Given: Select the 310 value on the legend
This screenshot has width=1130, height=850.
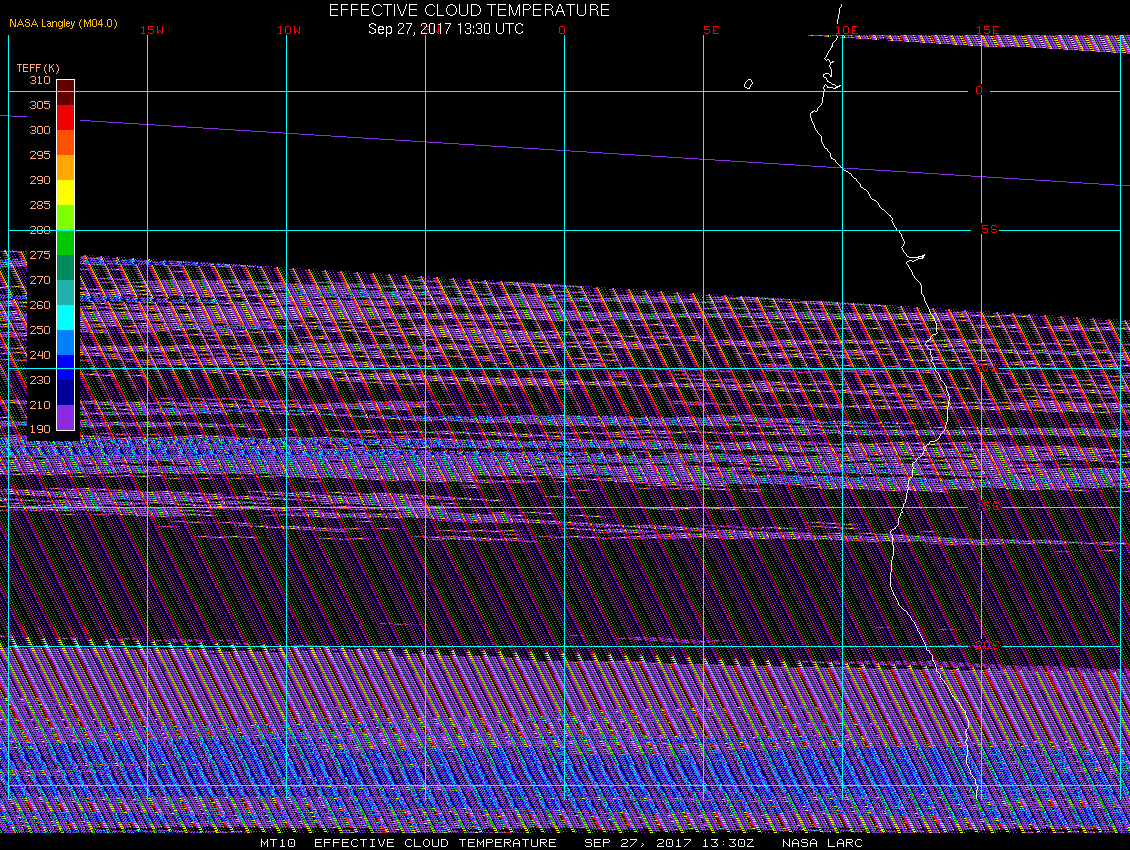Looking at the screenshot, I should coord(40,80).
